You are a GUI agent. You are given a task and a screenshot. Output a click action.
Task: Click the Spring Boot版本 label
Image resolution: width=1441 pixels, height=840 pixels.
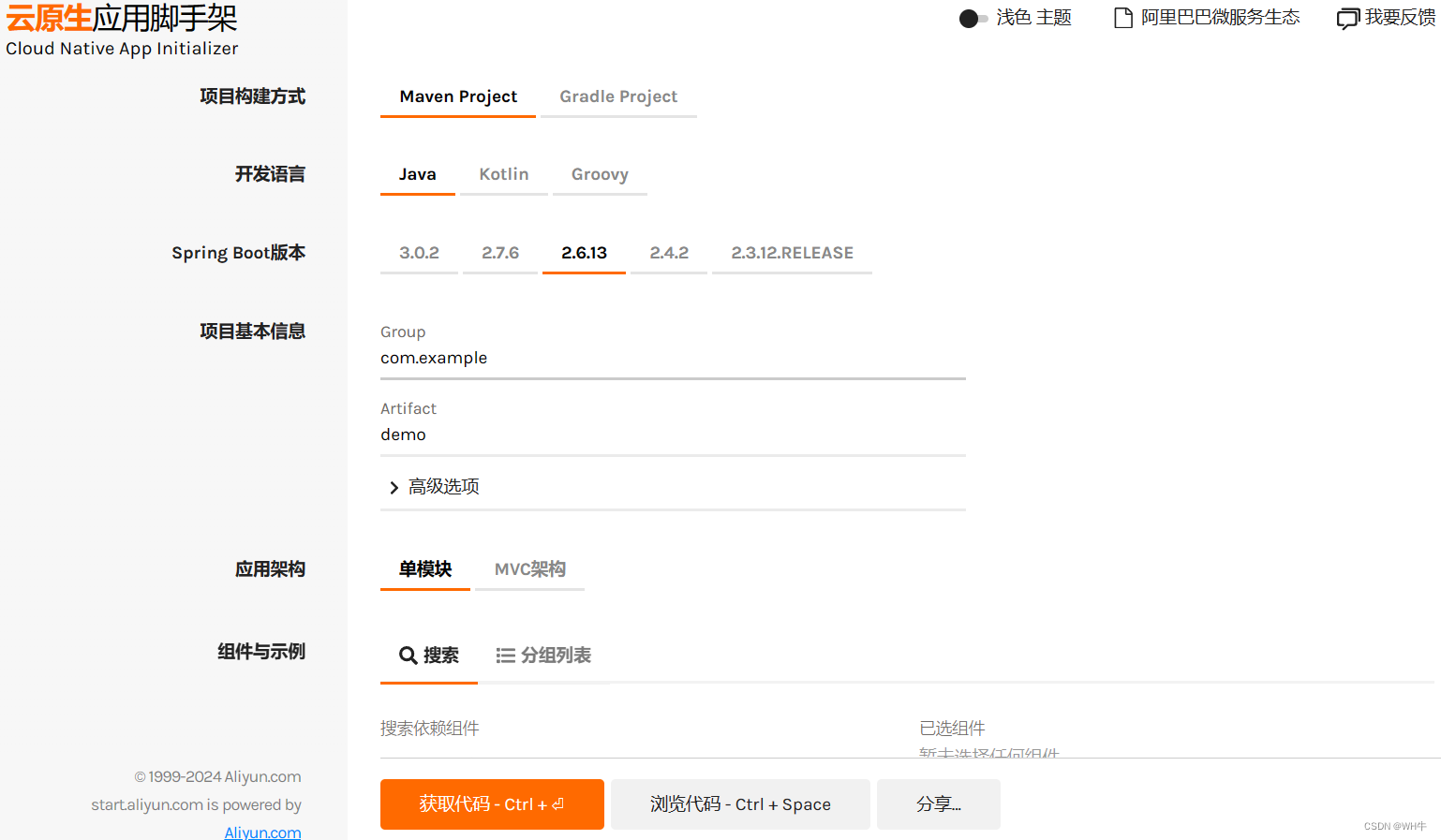tap(238, 254)
